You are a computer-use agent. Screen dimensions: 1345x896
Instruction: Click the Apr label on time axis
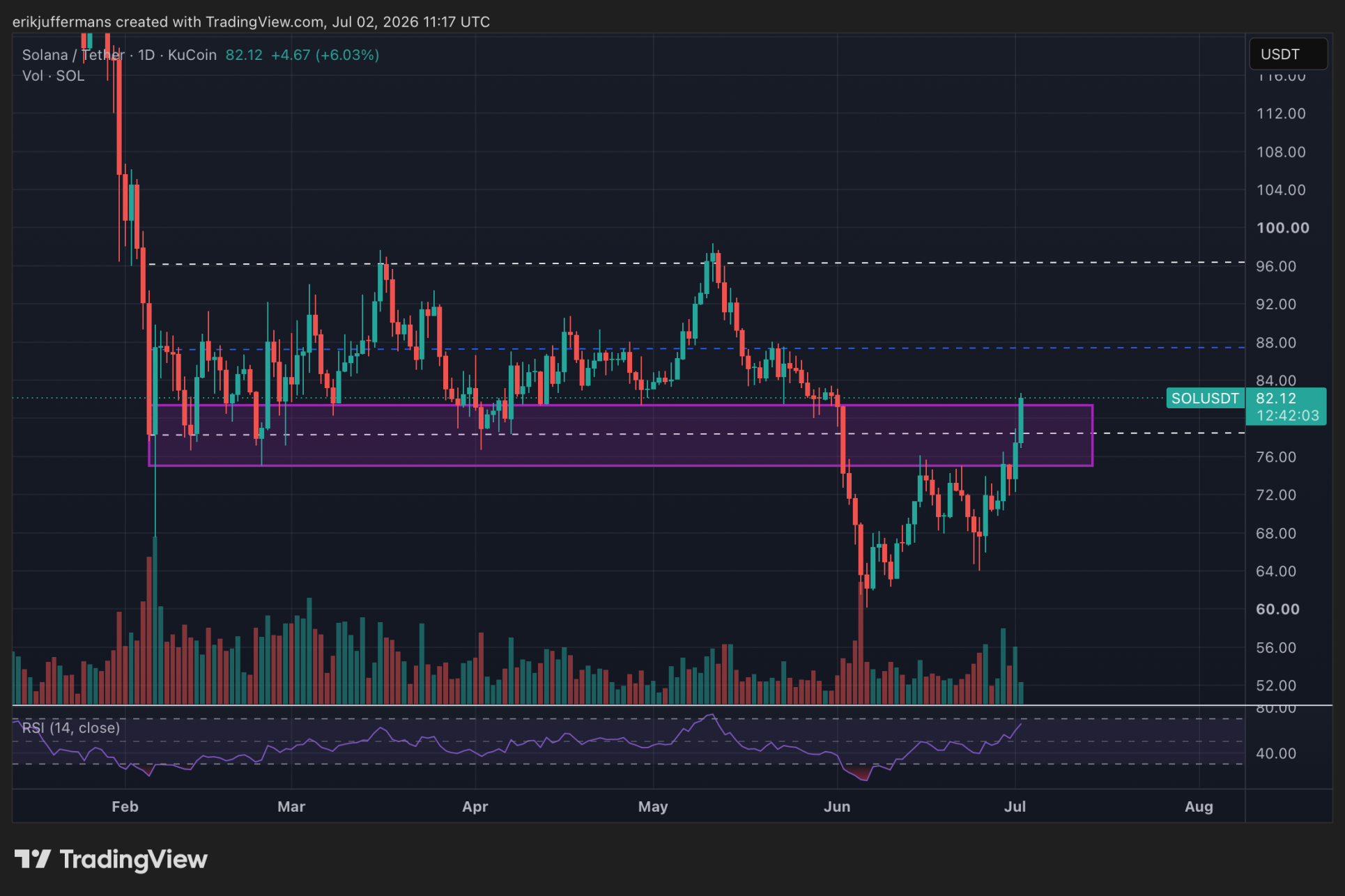pos(475,807)
